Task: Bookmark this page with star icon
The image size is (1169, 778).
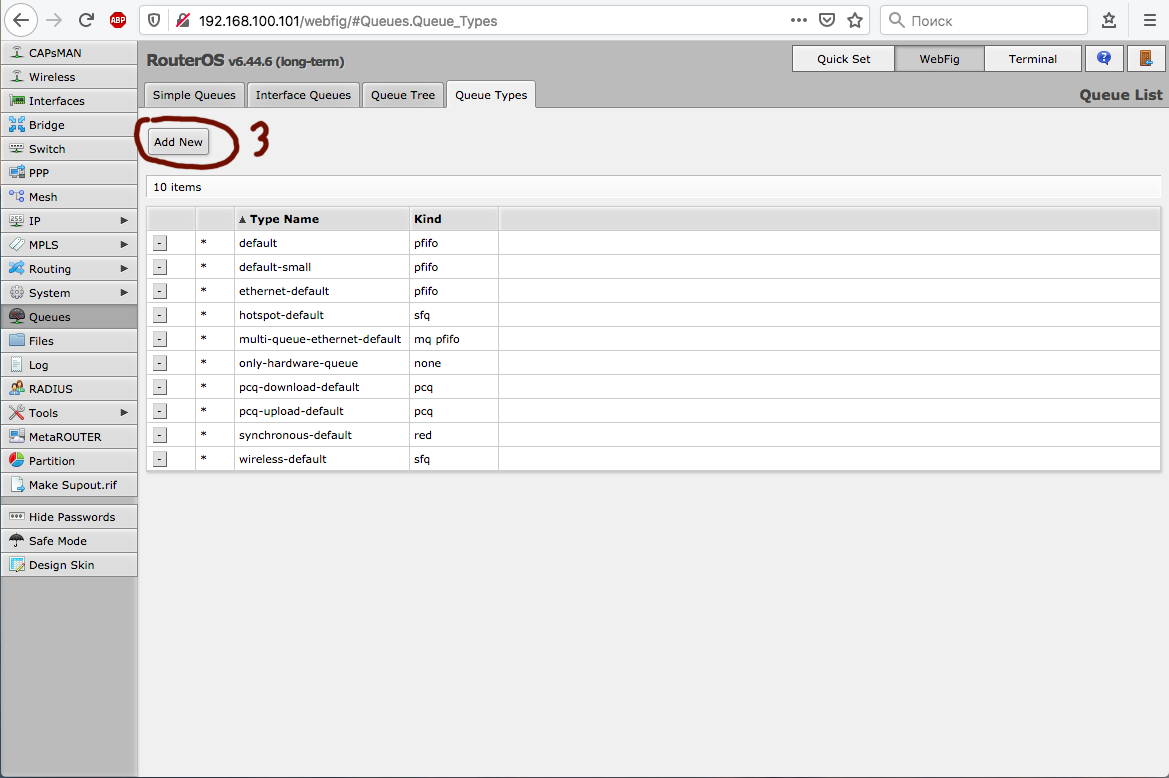Action: 855,20
